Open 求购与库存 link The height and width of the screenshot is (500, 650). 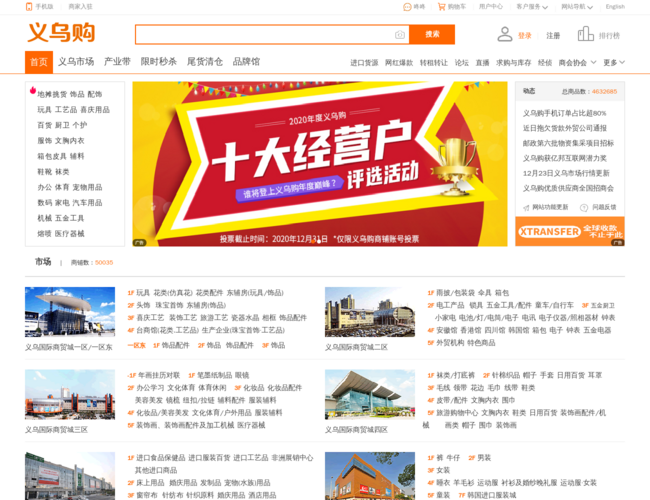tap(514, 63)
